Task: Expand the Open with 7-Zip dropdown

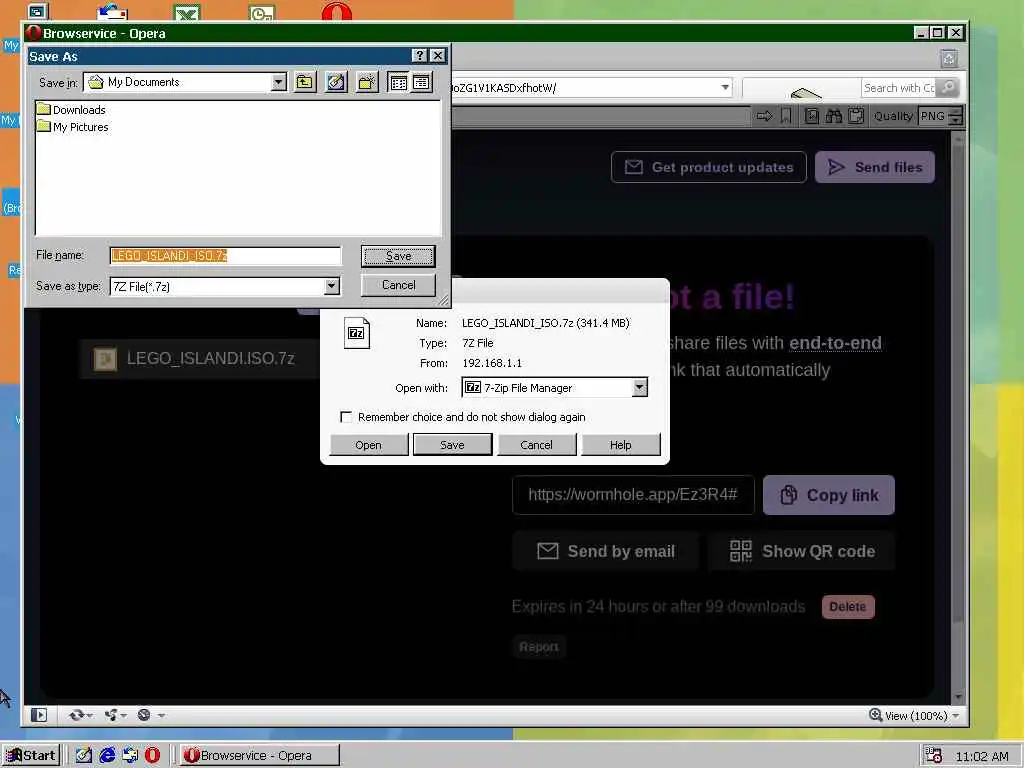Action: (x=639, y=387)
